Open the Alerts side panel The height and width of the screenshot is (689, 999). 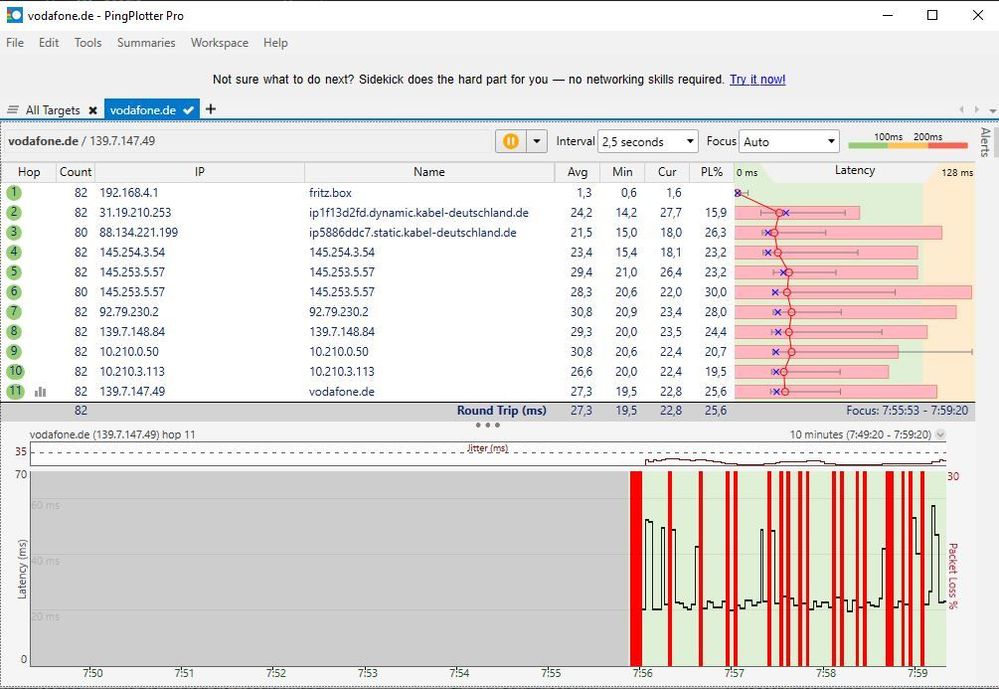click(x=985, y=143)
